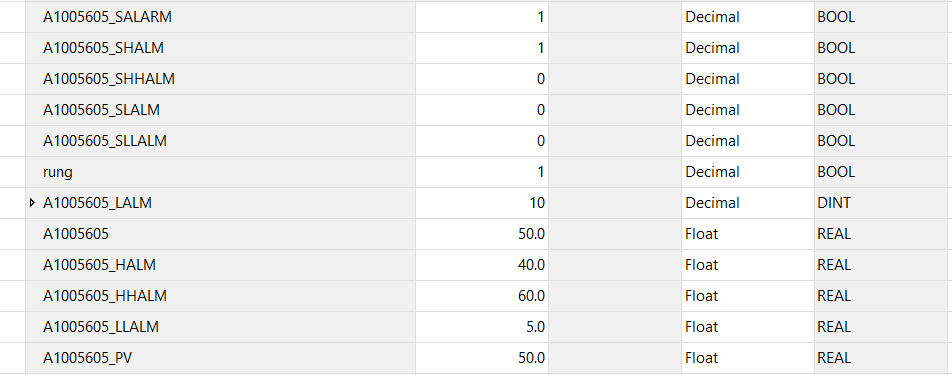952x375 pixels.
Task: Click the A1005605_SLLALM value 0
Action: pos(540,141)
